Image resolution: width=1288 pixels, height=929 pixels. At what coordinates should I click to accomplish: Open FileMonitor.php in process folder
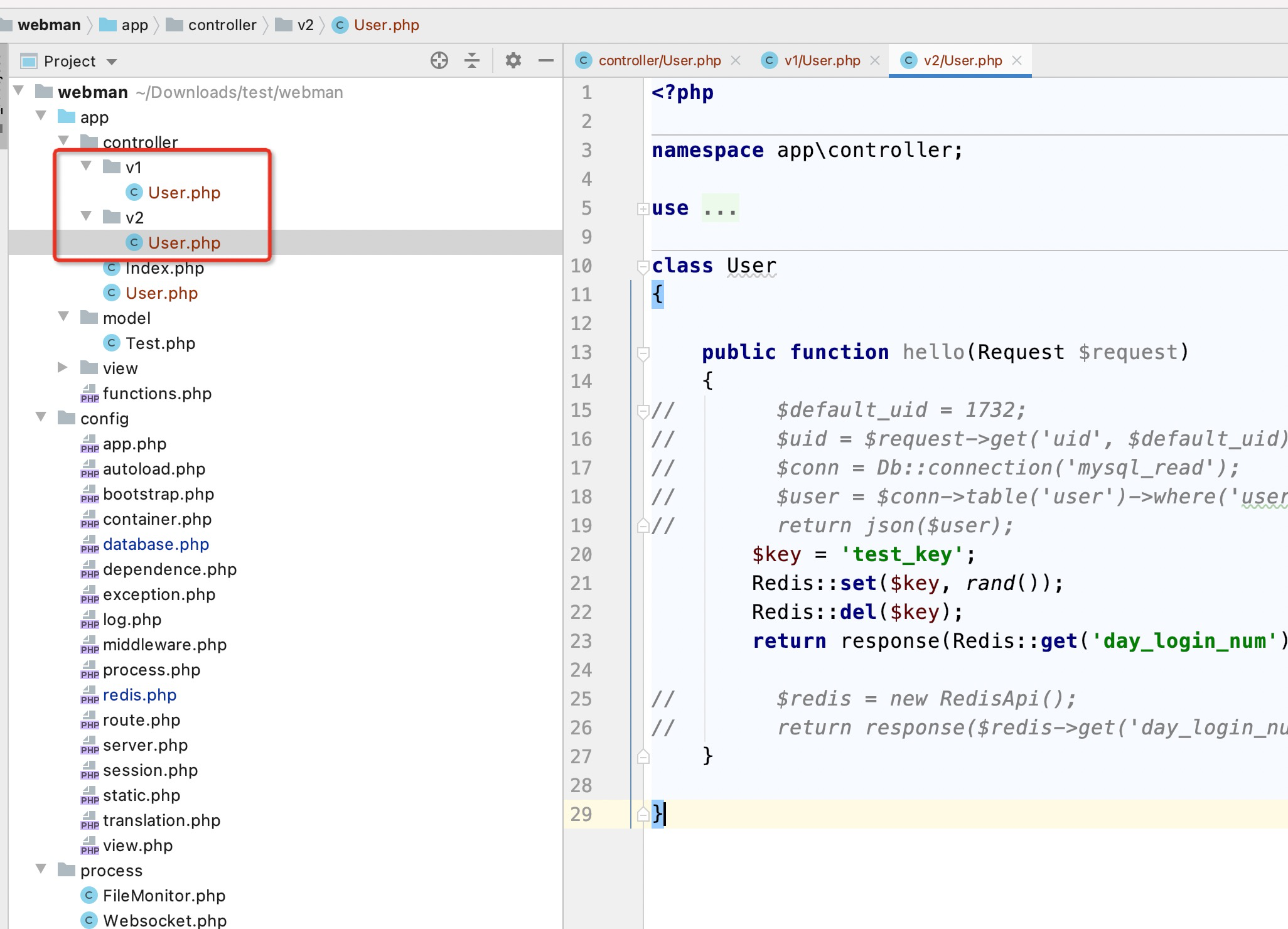(x=164, y=896)
